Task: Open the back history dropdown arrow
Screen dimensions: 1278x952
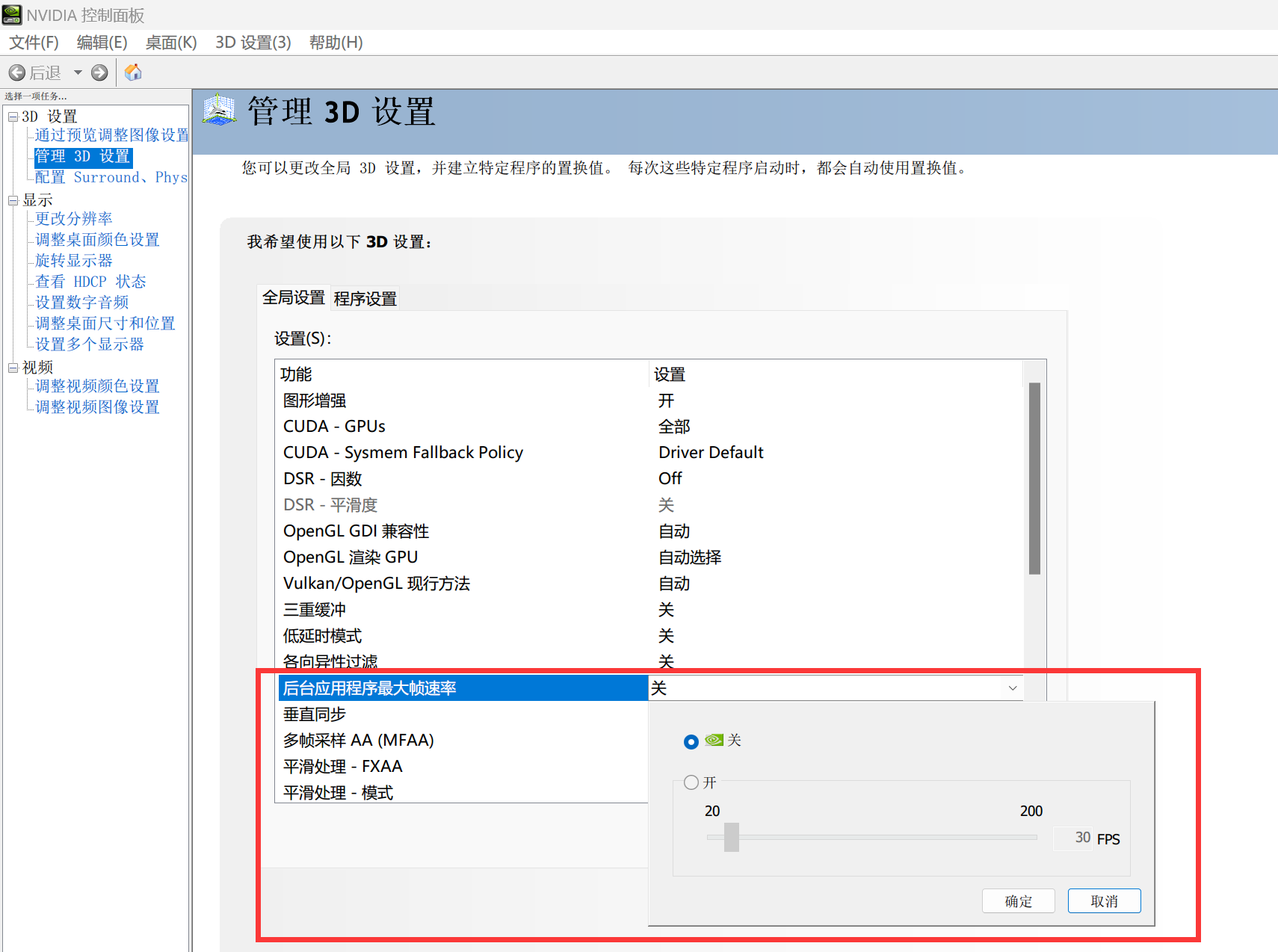Action: point(78,72)
